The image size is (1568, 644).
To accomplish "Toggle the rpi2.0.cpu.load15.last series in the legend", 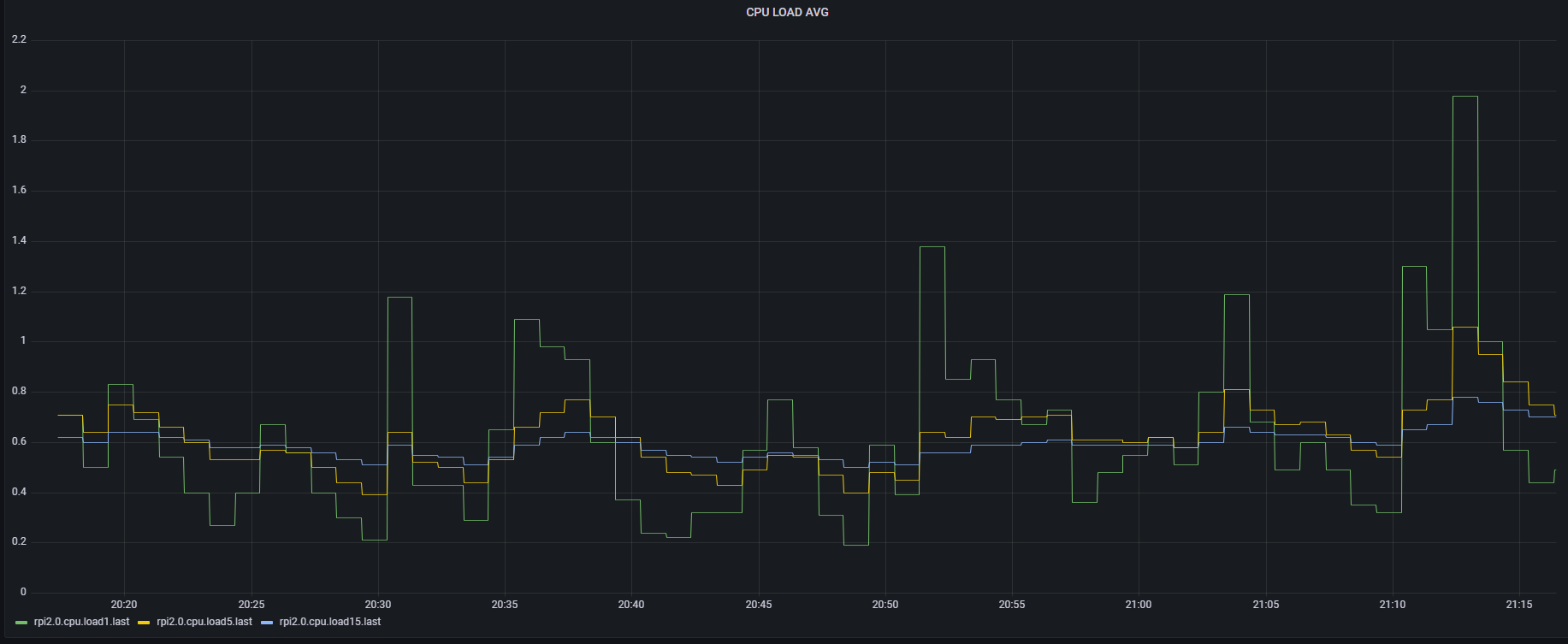I will pos(330,622).
